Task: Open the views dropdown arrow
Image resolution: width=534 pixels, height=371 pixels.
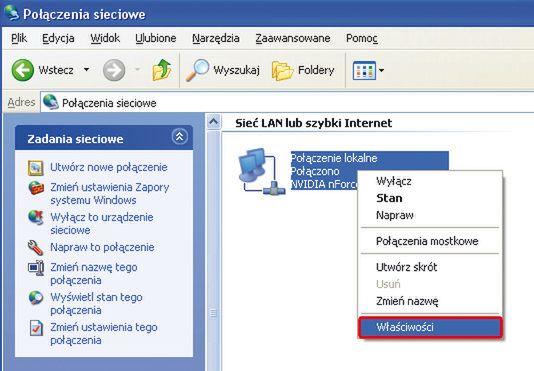Action: pos(381,71)
